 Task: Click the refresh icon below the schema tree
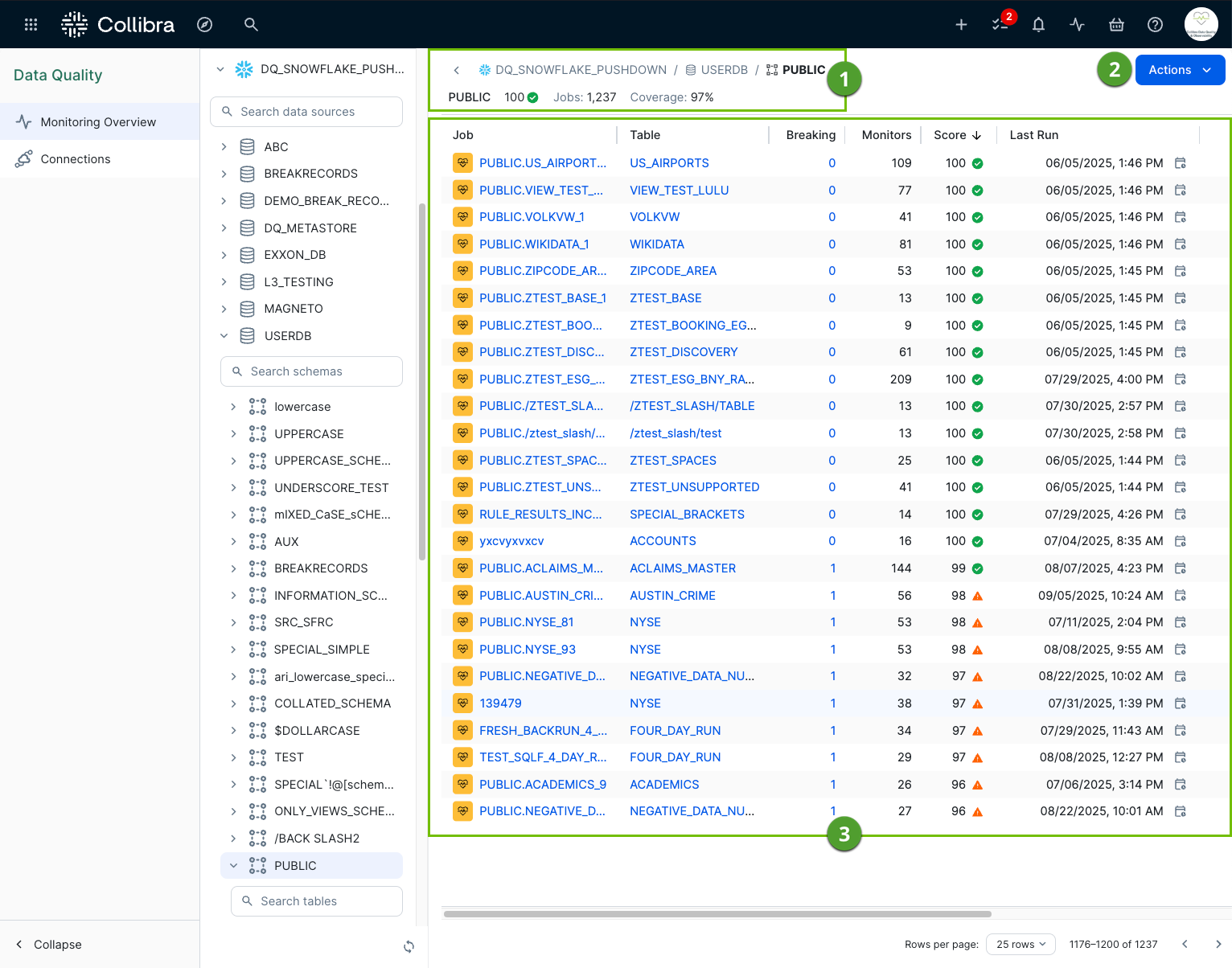(409, 946)
